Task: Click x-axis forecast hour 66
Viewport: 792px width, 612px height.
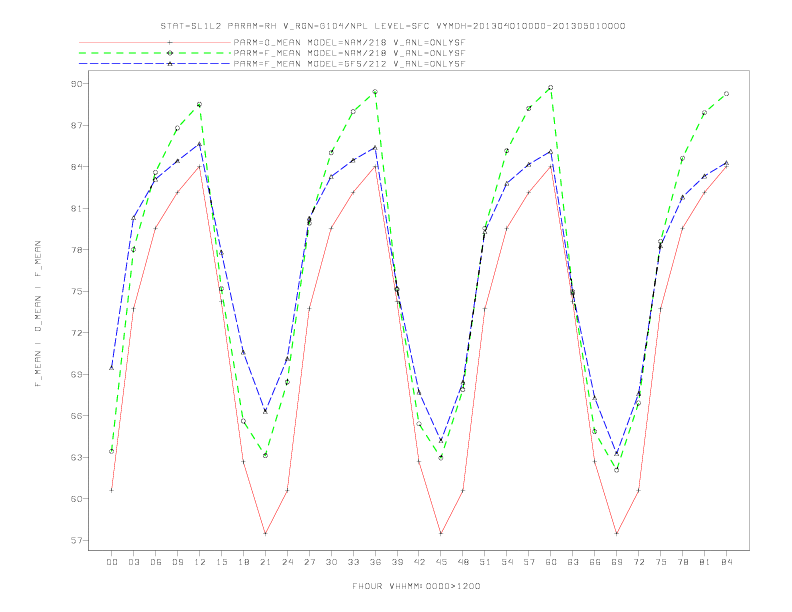Action: tap(595, 562)
